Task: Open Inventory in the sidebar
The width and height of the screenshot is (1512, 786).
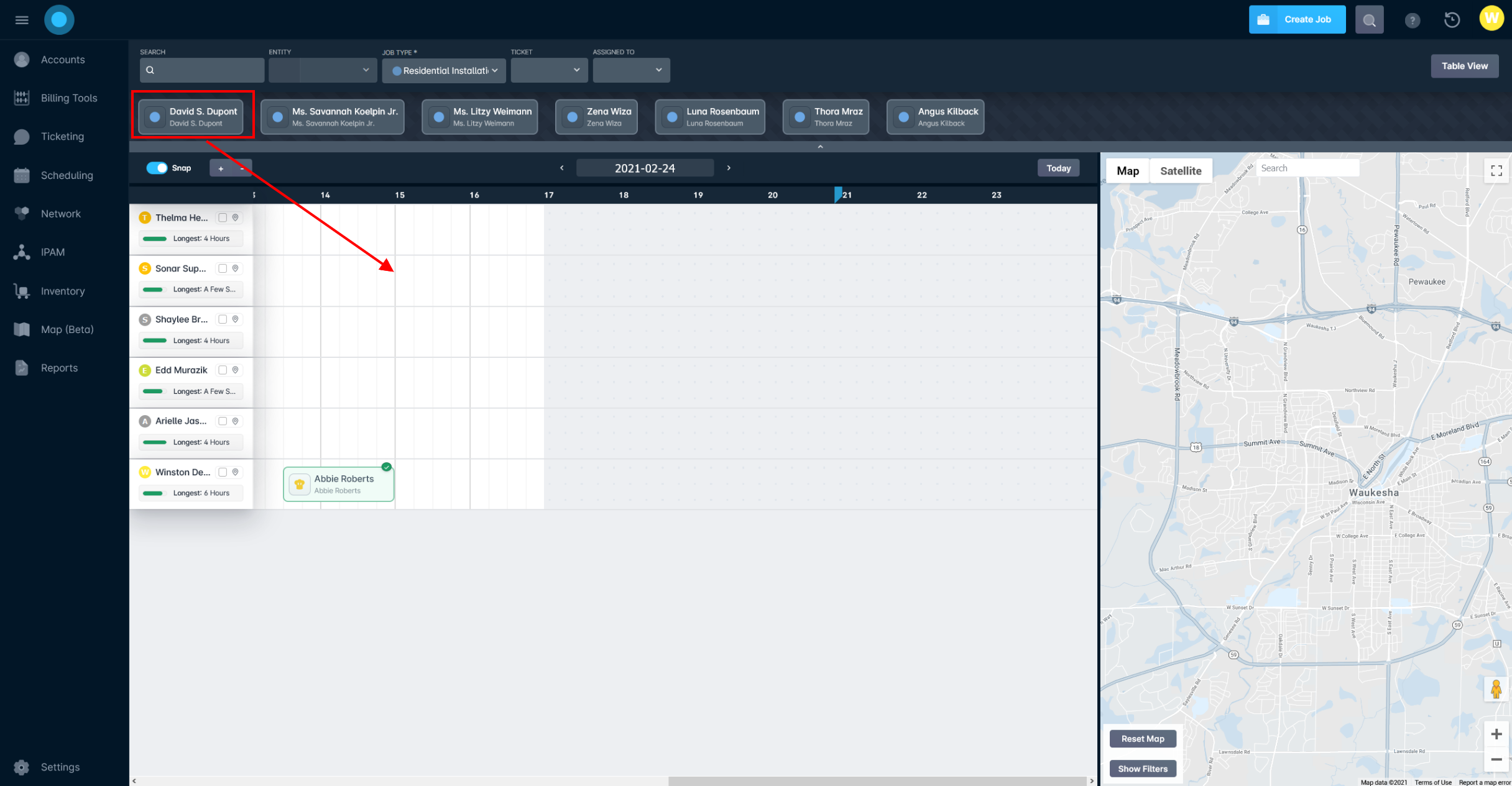Action: tap(63, 291)
